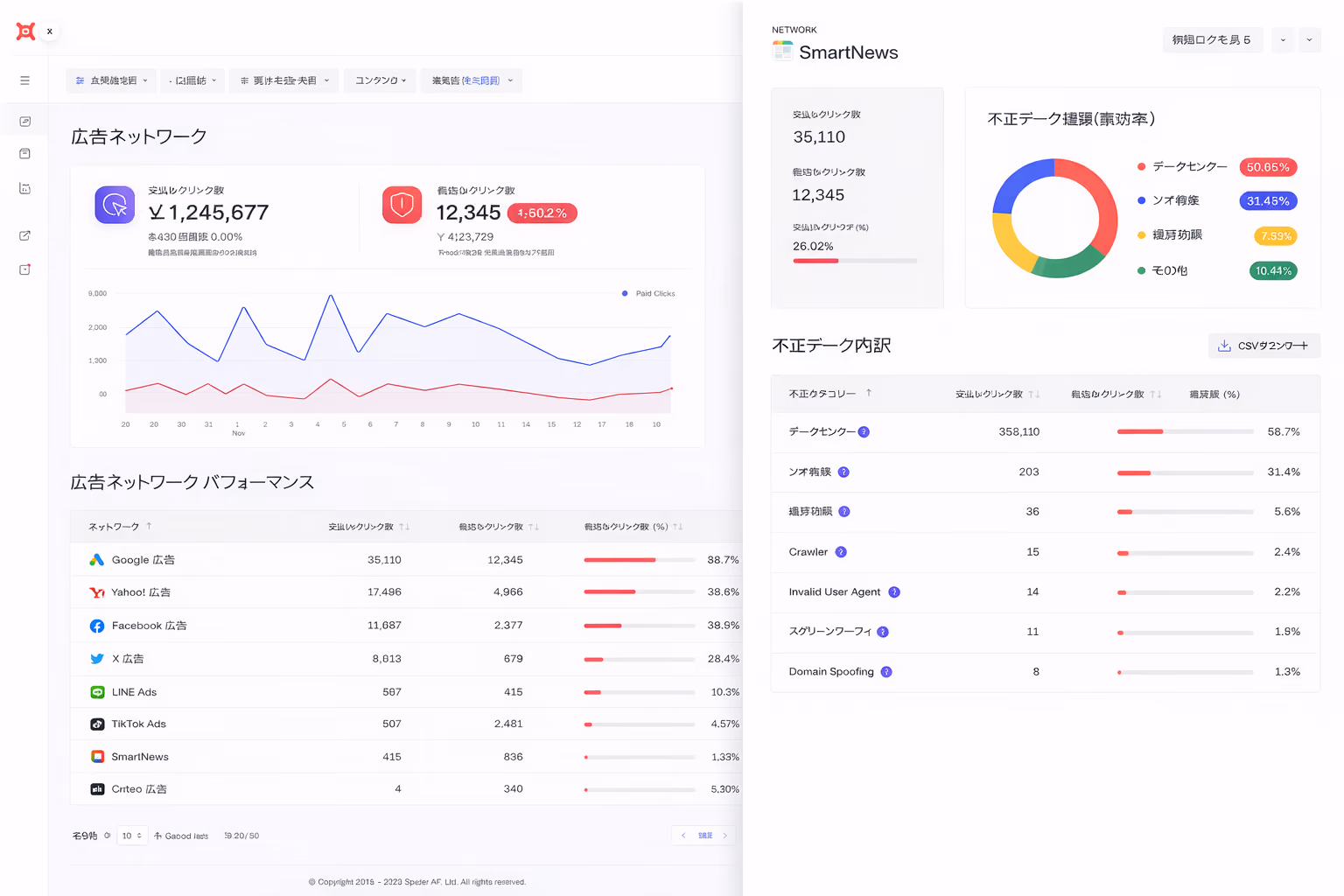This screenshot has width=1344, height=896.
Task: Go to the next page with right arrow
Action: (x=725, y=836)
